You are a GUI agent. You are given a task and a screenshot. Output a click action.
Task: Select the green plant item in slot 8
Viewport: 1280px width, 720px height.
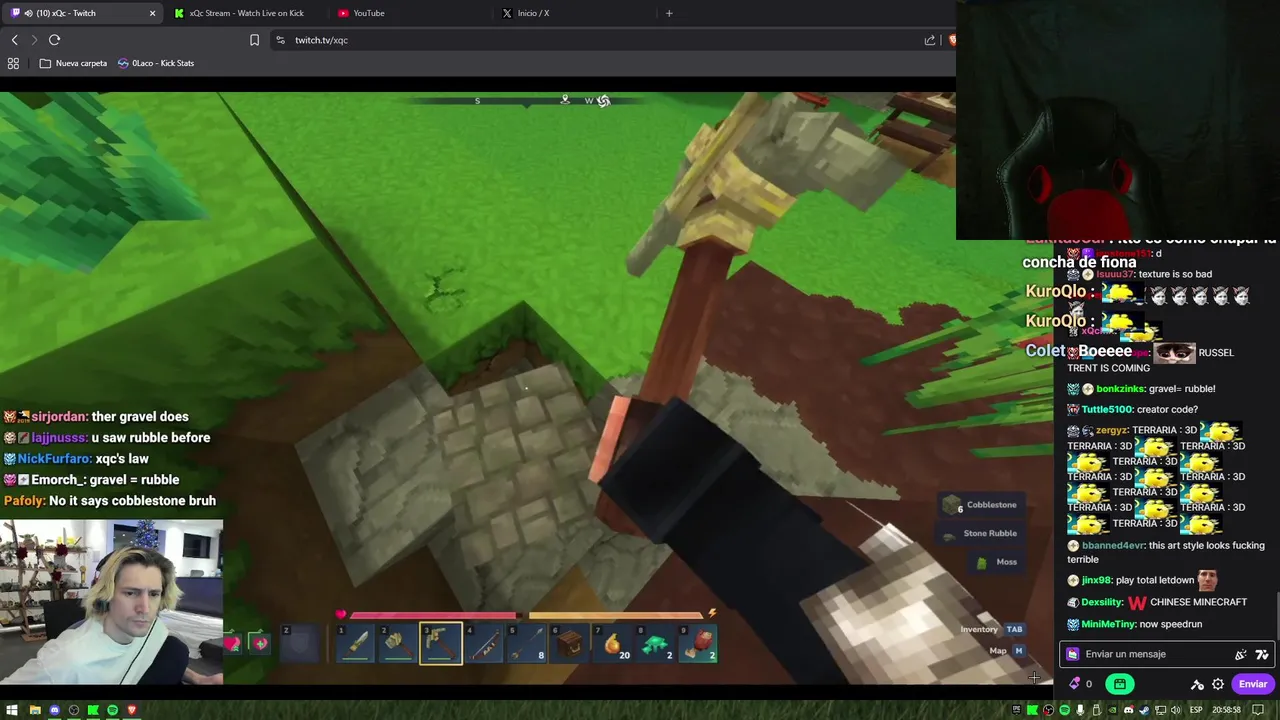click(x=656, y=643)
